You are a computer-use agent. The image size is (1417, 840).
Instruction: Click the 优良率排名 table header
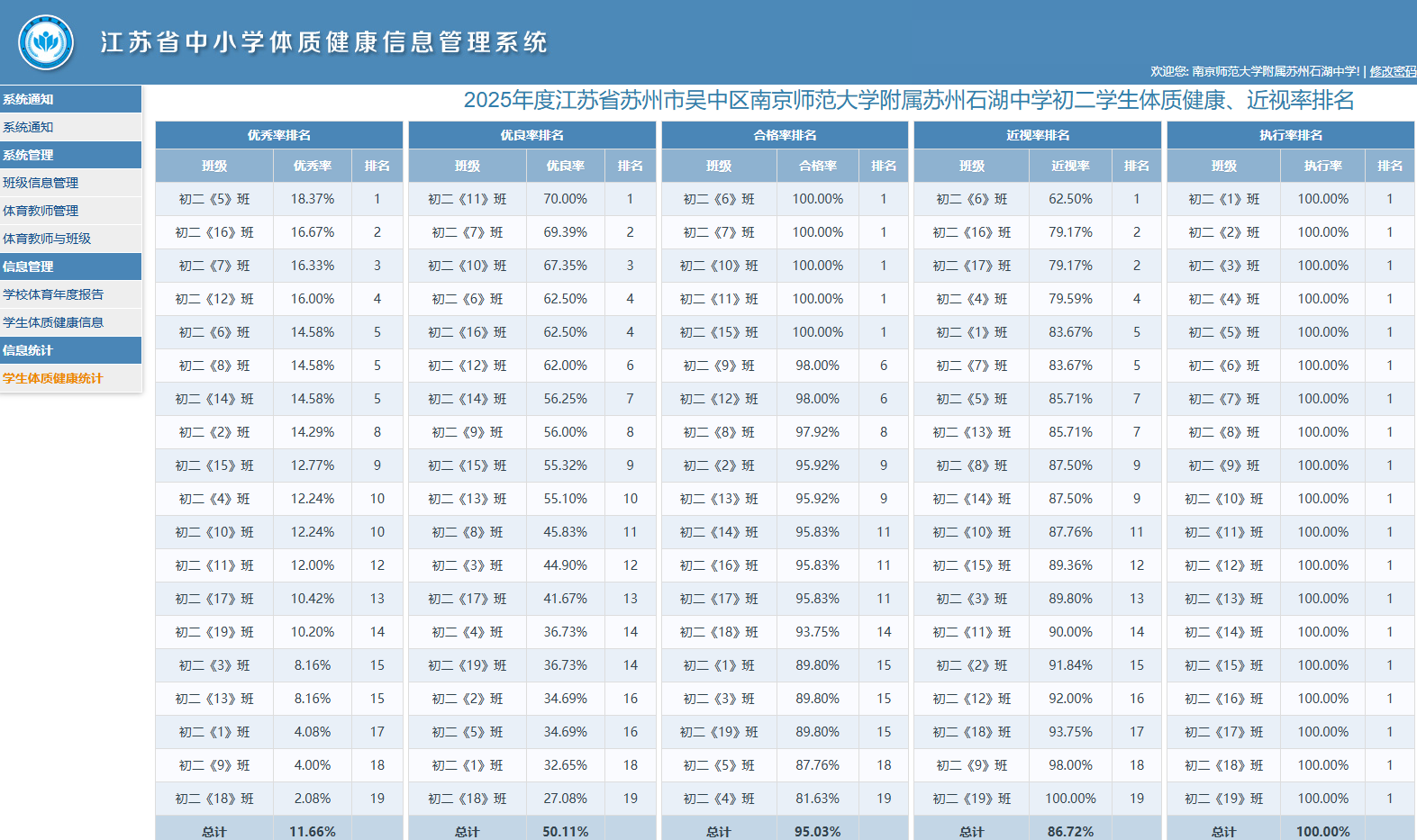point(531,135)
